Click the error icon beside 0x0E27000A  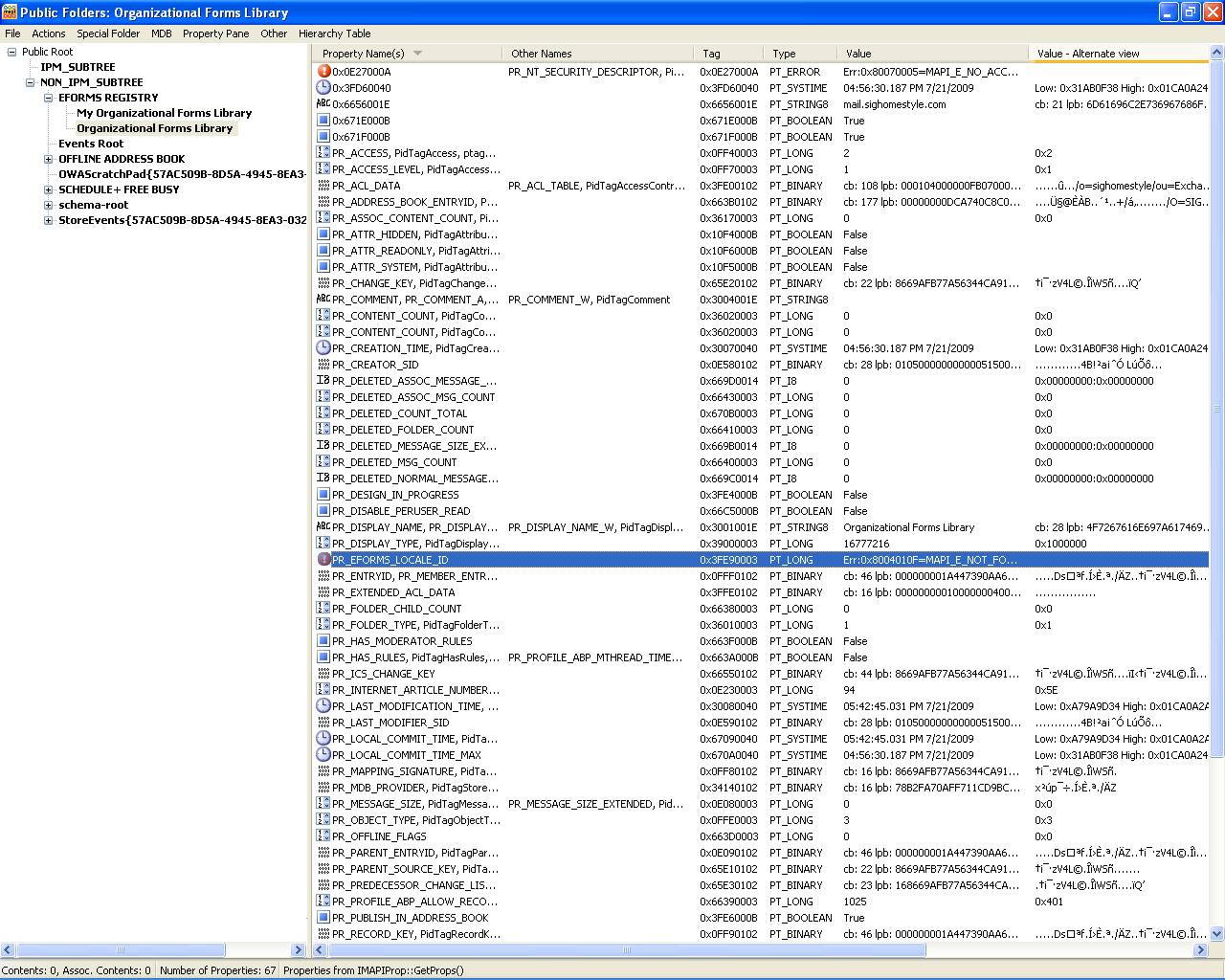[323, 72]
